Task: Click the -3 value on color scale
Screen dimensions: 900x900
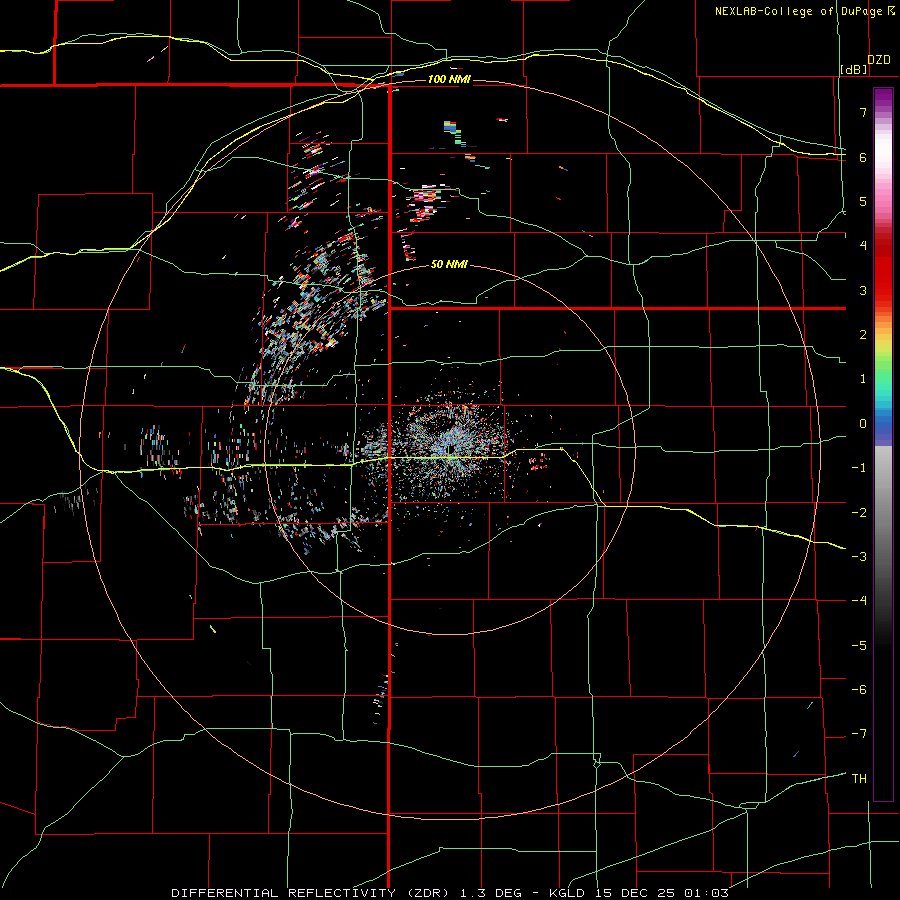Action: 859,557
